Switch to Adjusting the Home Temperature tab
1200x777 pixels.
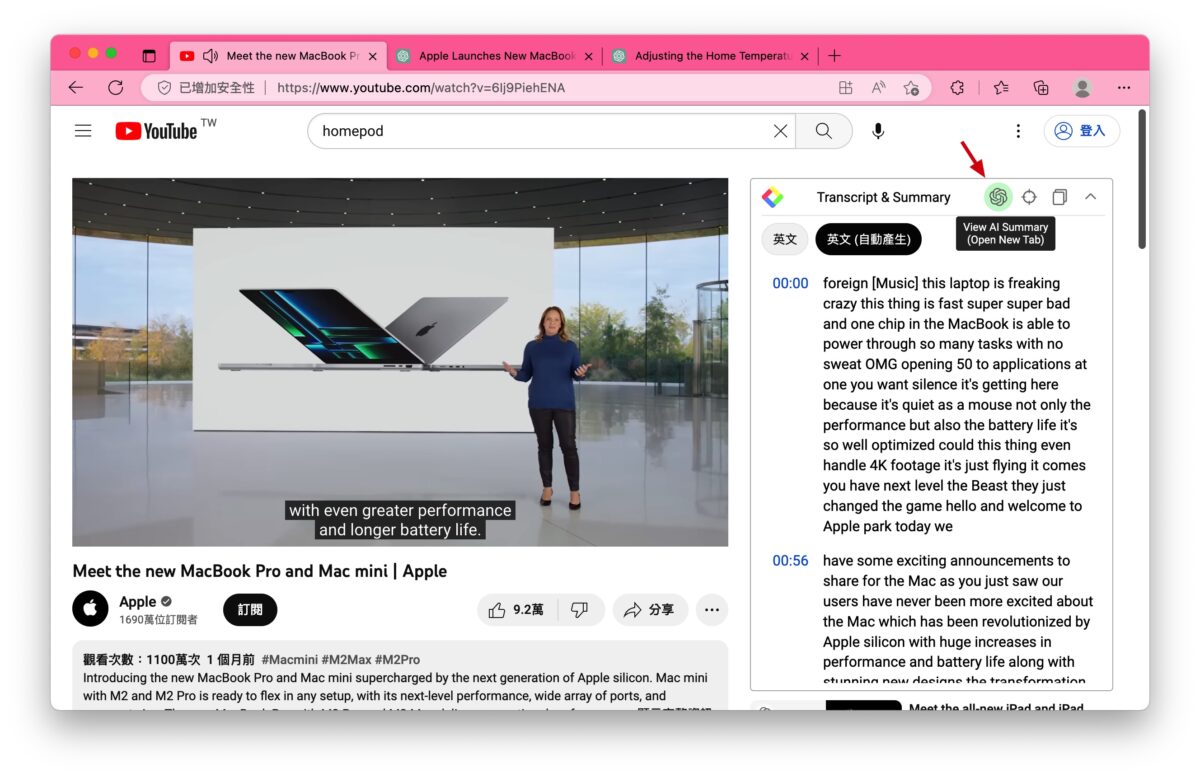[712, 56]
